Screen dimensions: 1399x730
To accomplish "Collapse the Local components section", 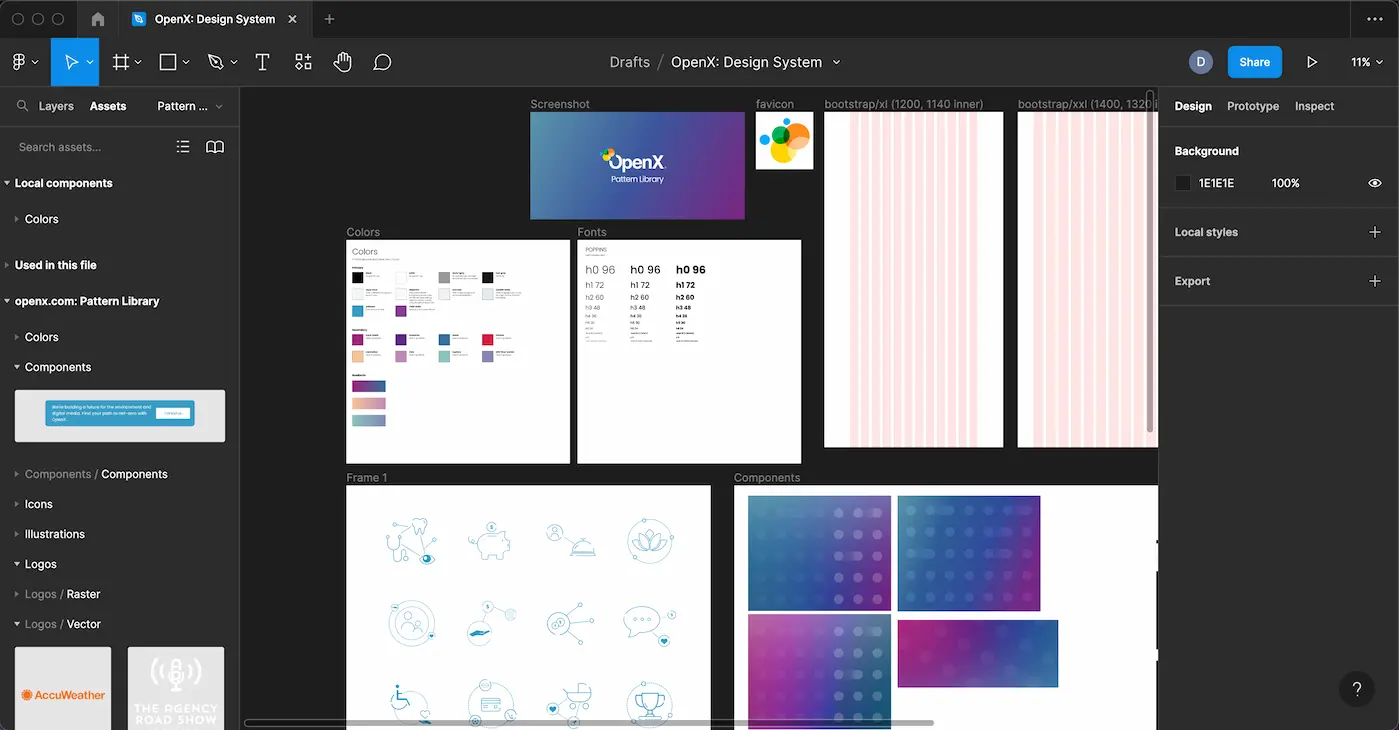I will [7, 183].
